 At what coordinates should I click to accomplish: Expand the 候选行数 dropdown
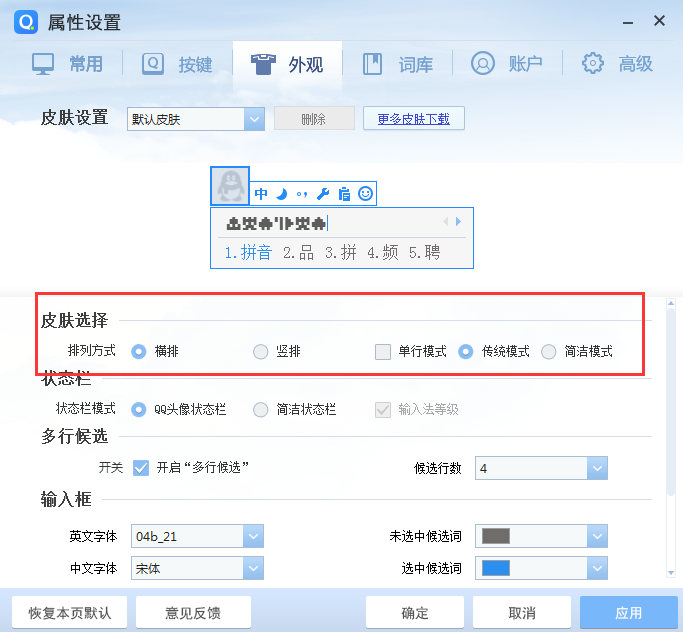click(596, 468)
